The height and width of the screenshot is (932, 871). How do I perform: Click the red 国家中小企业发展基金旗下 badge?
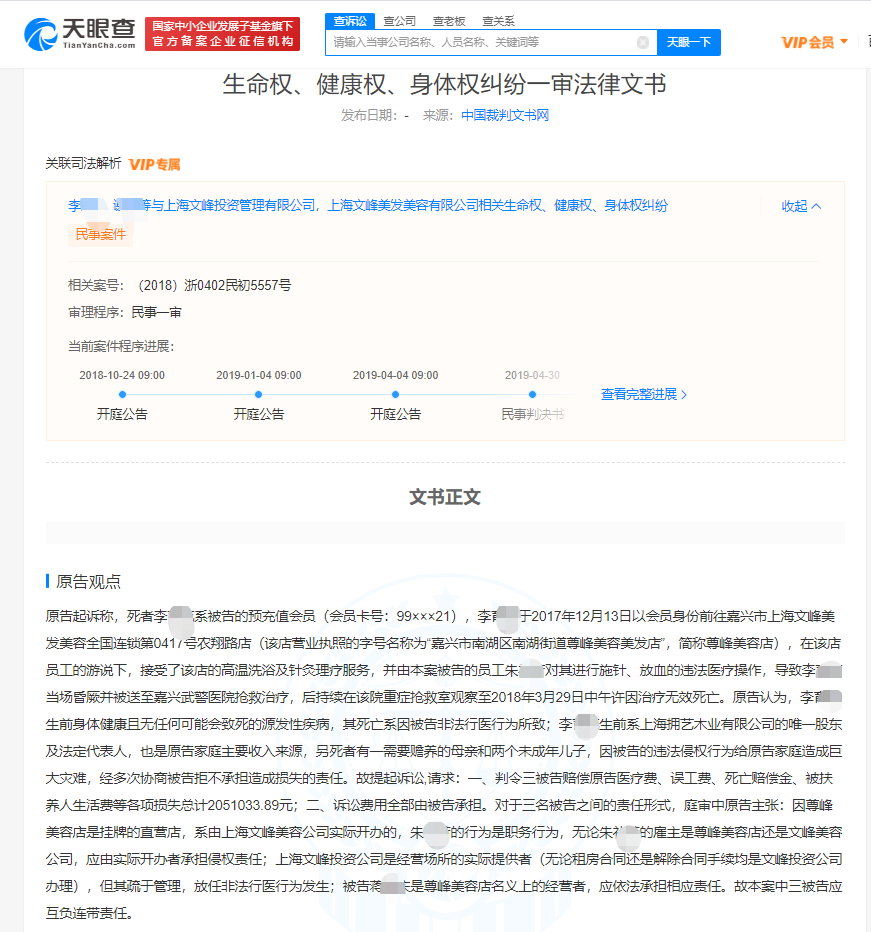(x=222, y=32)
